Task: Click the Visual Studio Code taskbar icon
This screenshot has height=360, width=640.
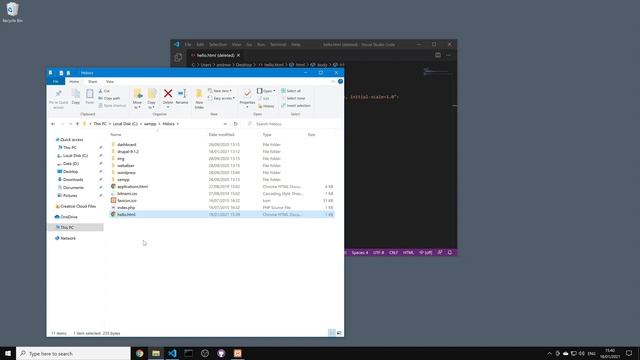Action: (172, 353)
